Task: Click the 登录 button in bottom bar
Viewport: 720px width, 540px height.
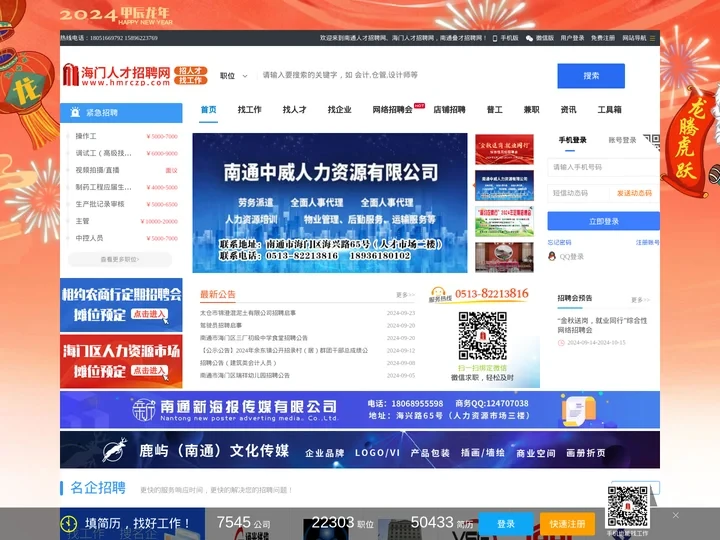Action: click(x=506, y=524)
